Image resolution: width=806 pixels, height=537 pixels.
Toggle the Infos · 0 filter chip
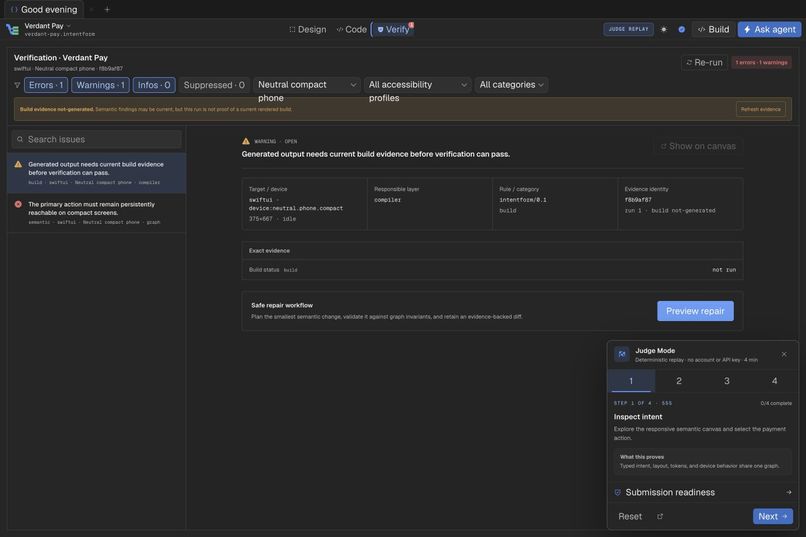[x=154, y=85]
